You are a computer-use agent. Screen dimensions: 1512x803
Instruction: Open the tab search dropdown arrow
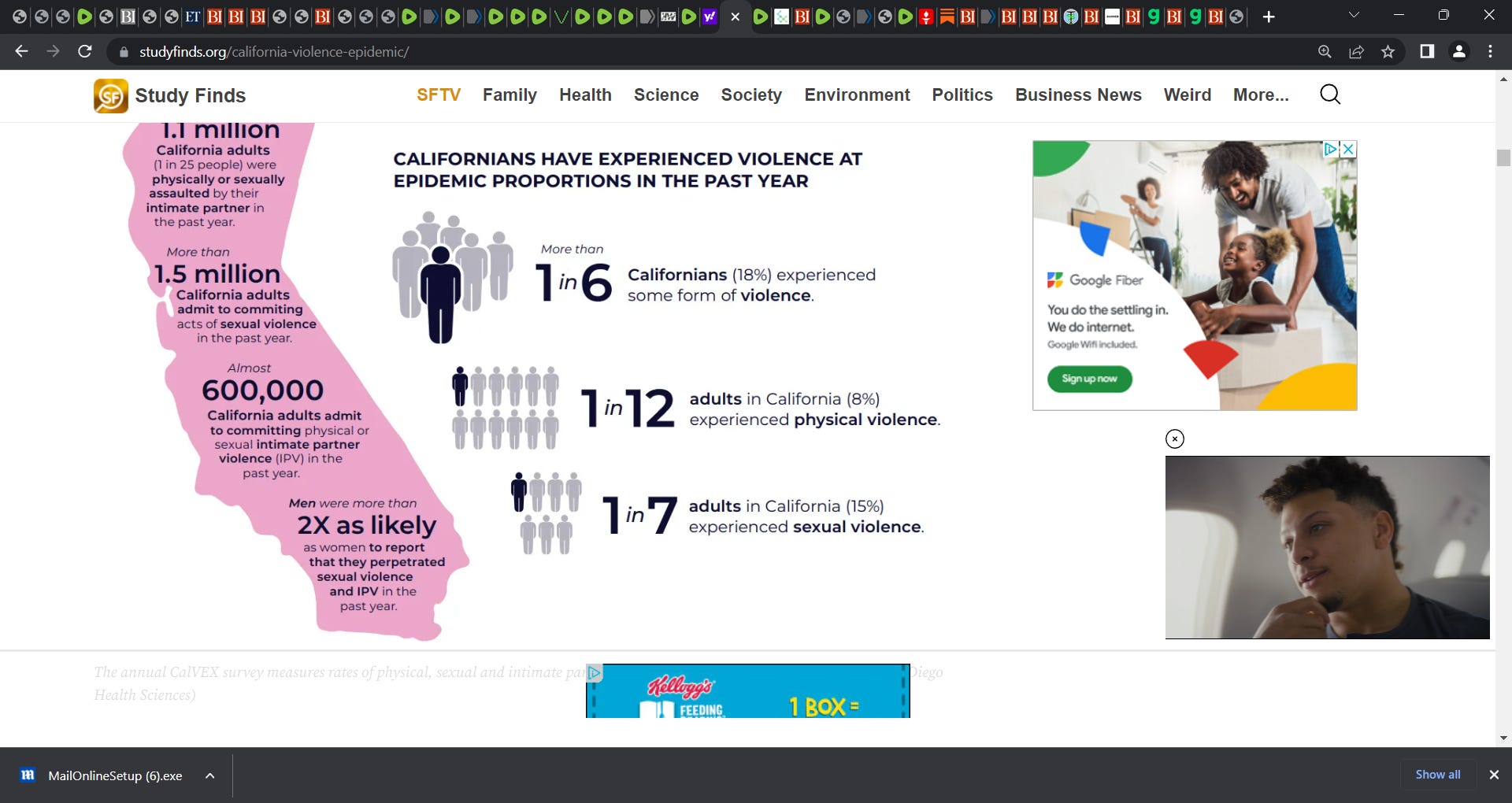tap(1353, 16)
